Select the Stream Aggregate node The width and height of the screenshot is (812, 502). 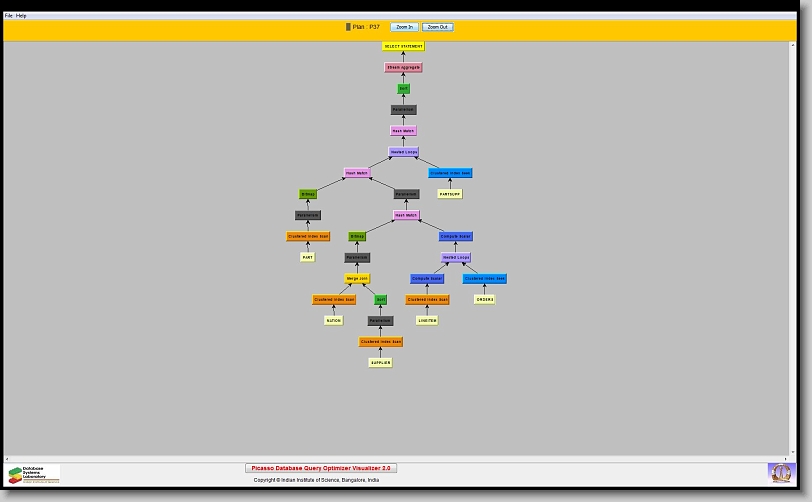point(403,67)
